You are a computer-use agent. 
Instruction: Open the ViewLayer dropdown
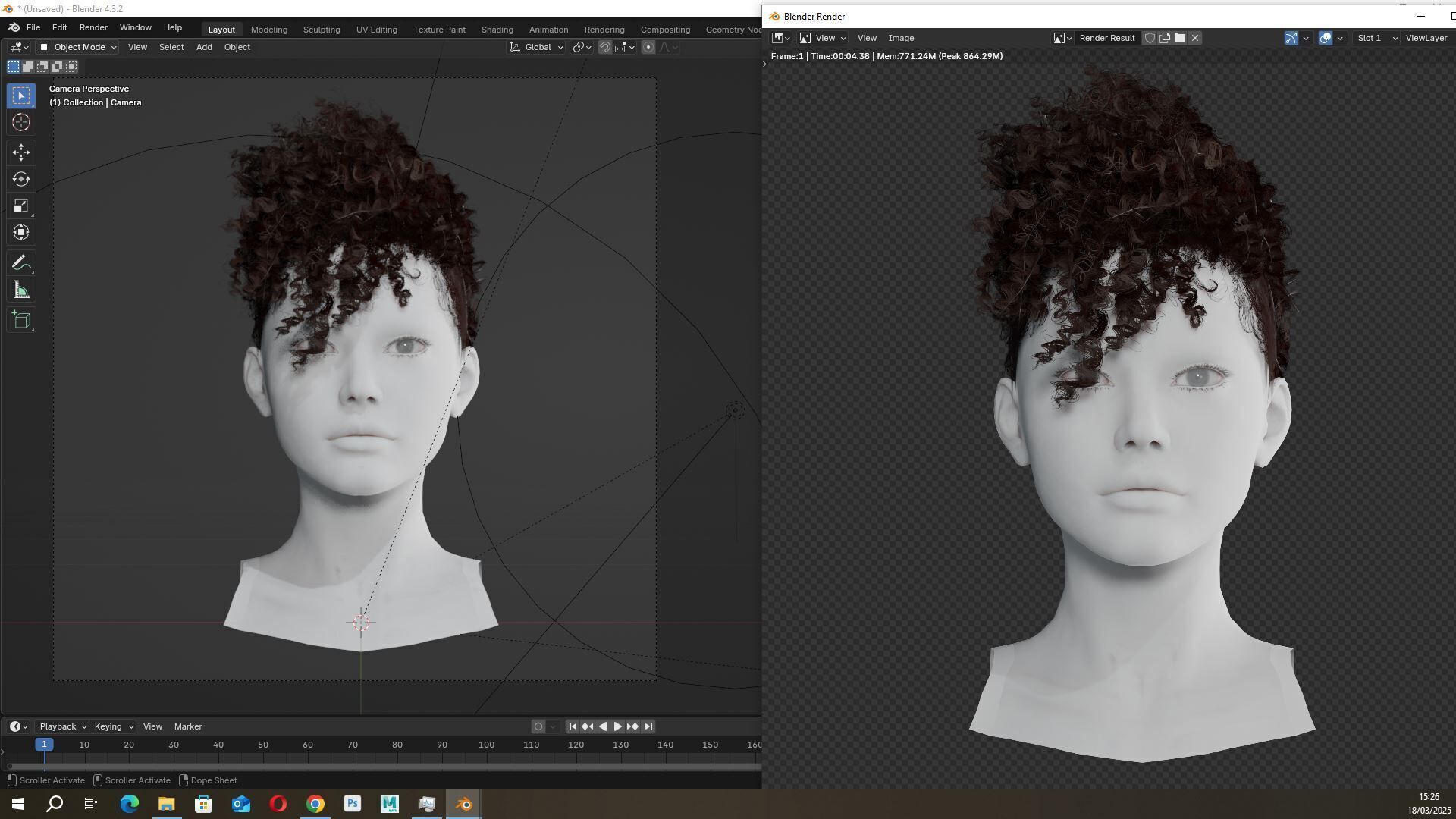click(1427, 38)
